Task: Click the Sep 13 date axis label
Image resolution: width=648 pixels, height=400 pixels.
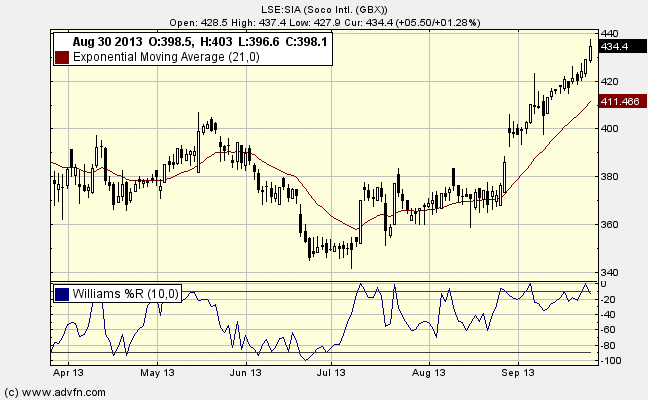Action: click(x=518, y=373)
